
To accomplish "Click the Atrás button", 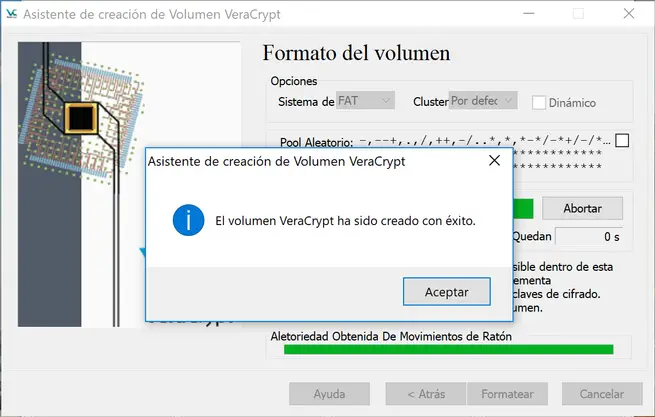I will [x=426, y=394].
